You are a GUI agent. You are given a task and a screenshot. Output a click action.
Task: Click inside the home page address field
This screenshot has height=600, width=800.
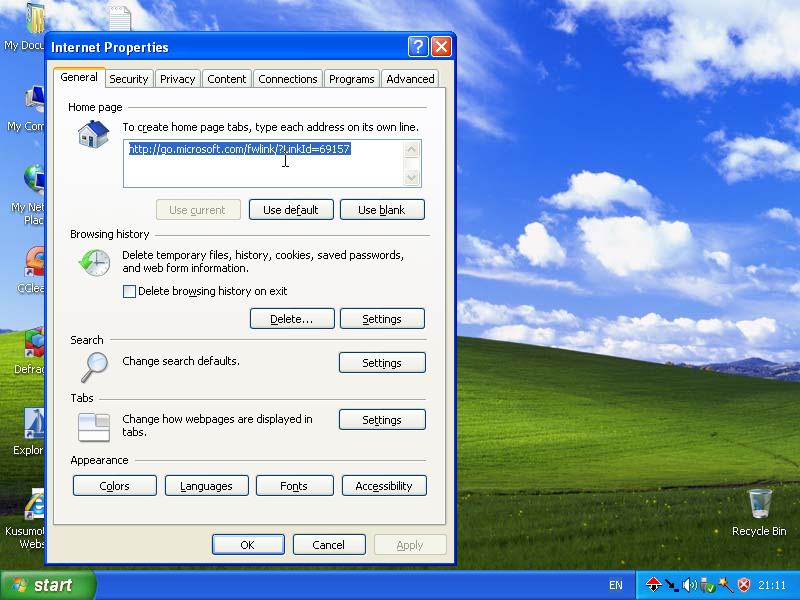click(263, 163)
